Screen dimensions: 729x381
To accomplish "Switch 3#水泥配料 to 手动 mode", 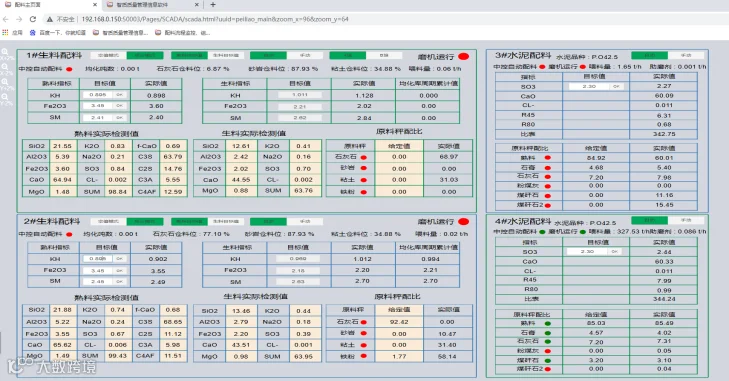I will pos(686,55).
